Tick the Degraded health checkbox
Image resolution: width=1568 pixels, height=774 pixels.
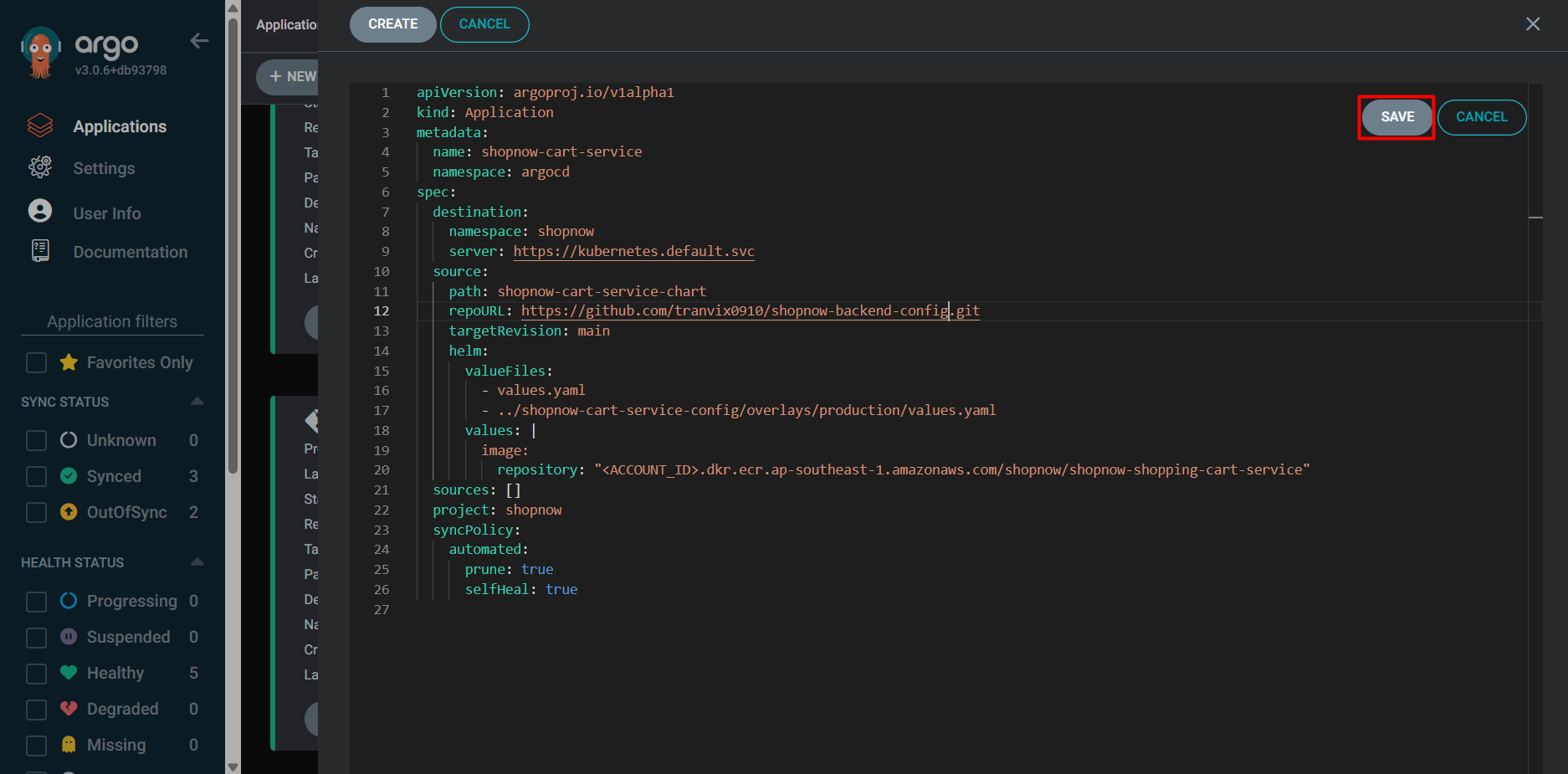(36, 710)
